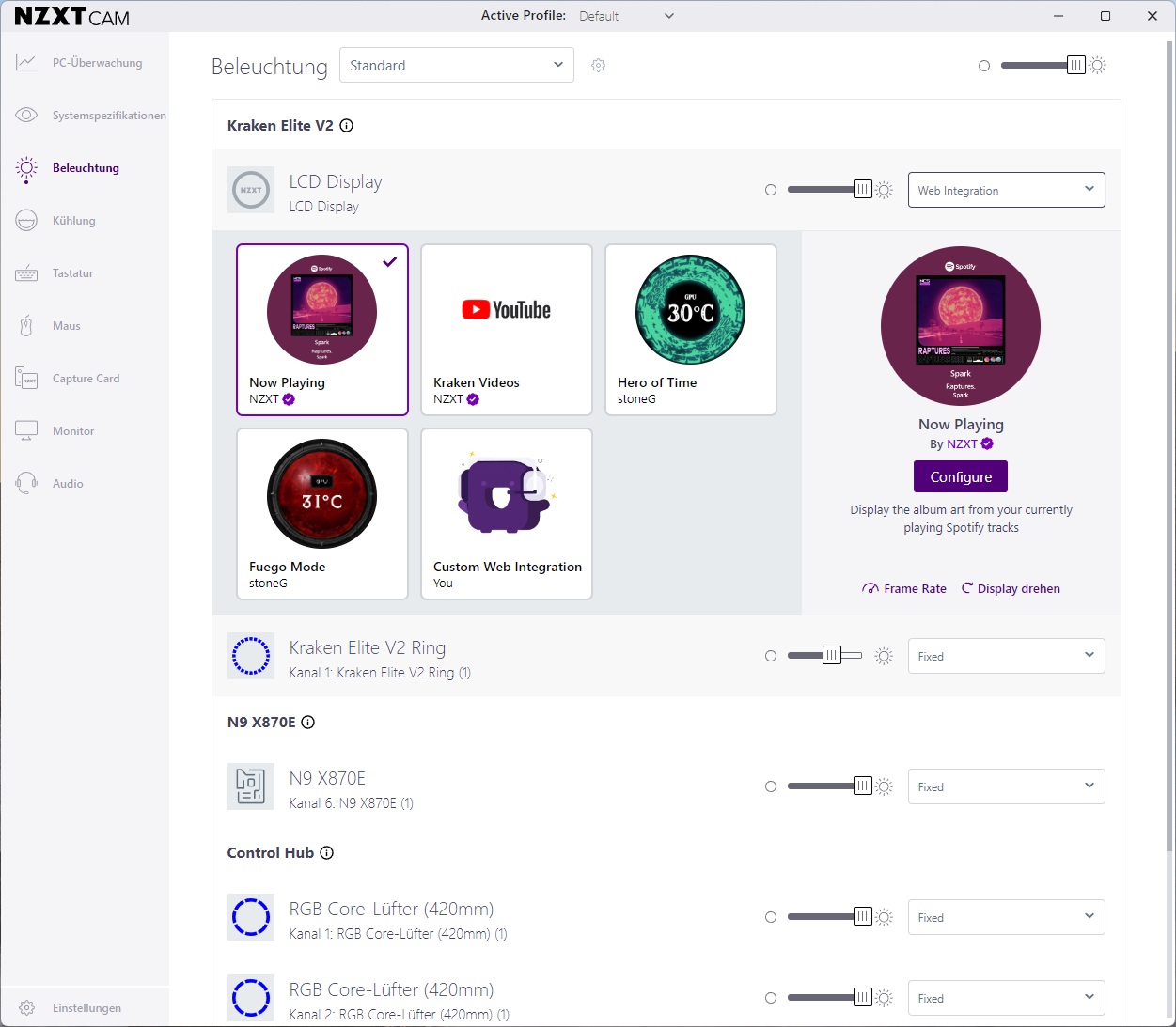
Task: Click the global brightness maximum sun icon
Action: point(1097,66)
